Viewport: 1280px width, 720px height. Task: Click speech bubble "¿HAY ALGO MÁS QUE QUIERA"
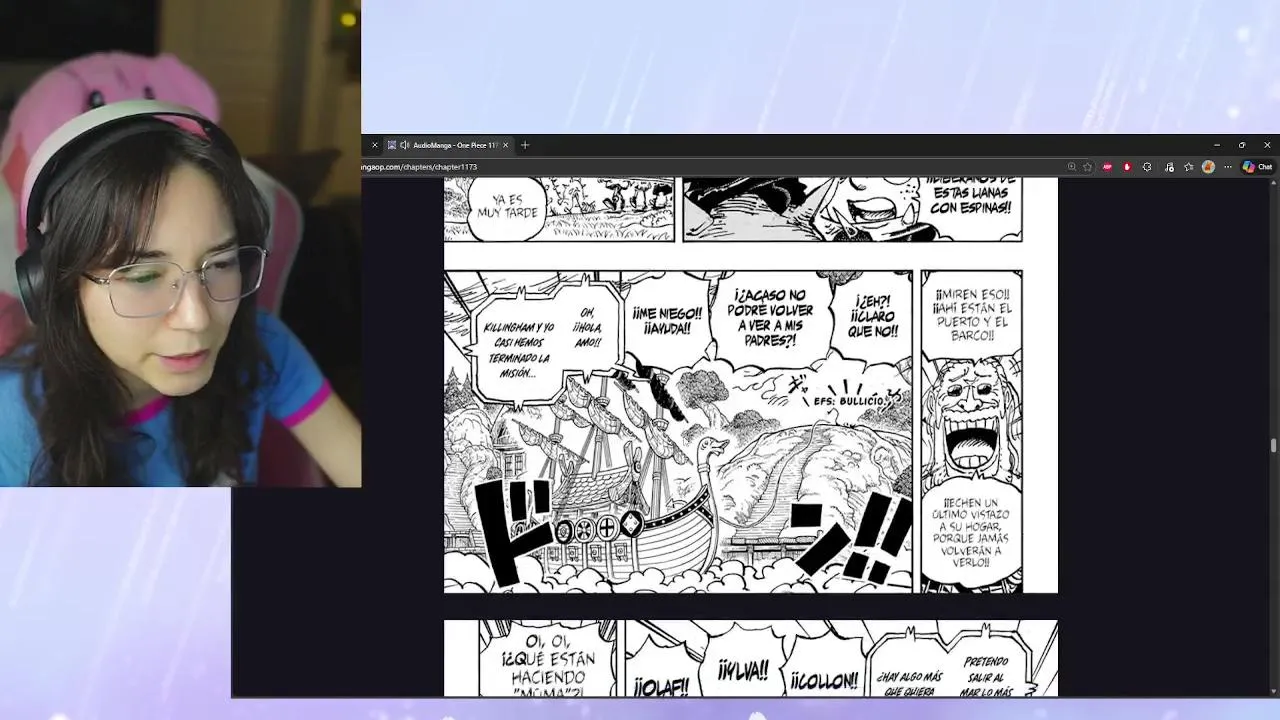tap(907, 680)
